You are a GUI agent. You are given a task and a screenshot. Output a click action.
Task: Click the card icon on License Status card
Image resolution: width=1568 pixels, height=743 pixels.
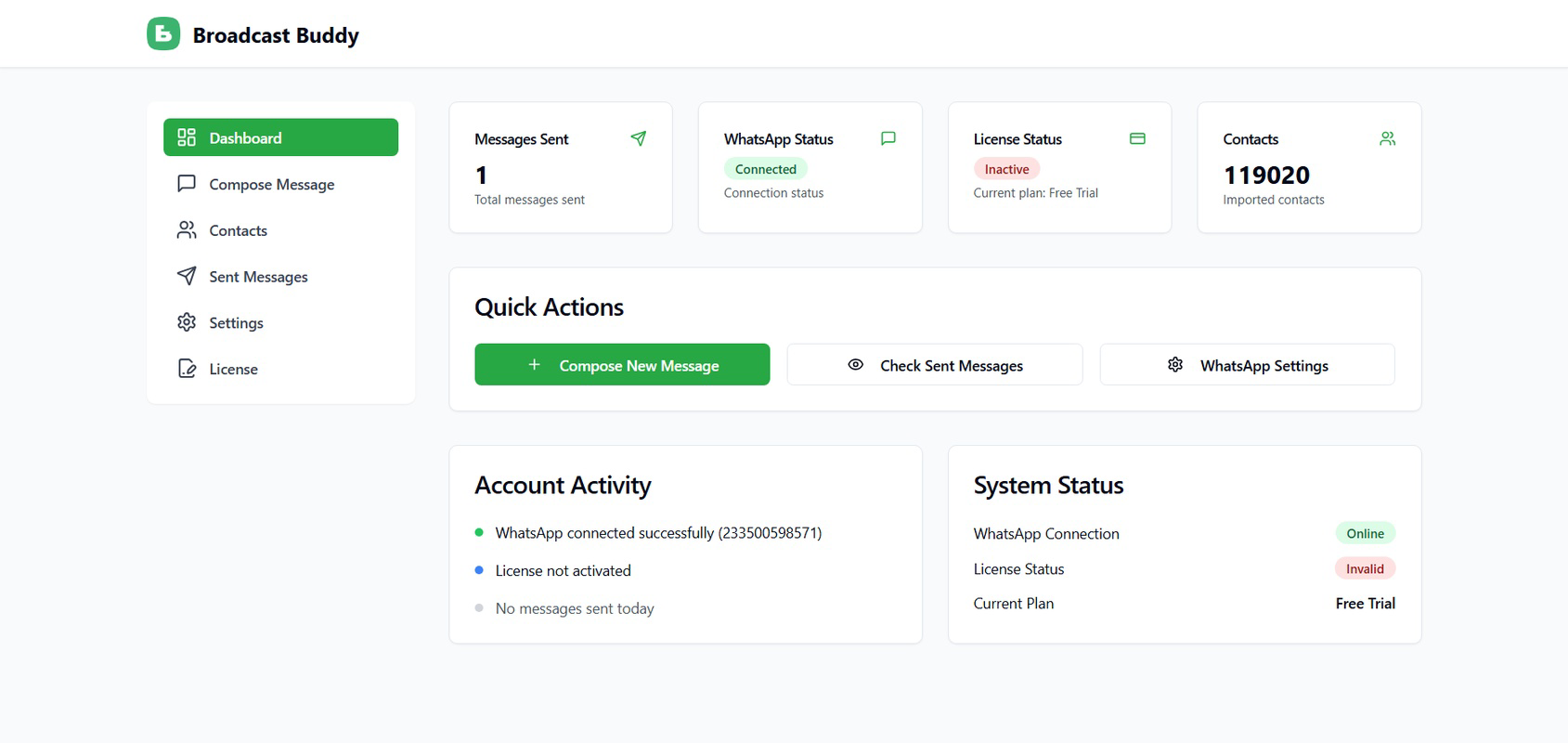click(1137, 138)
